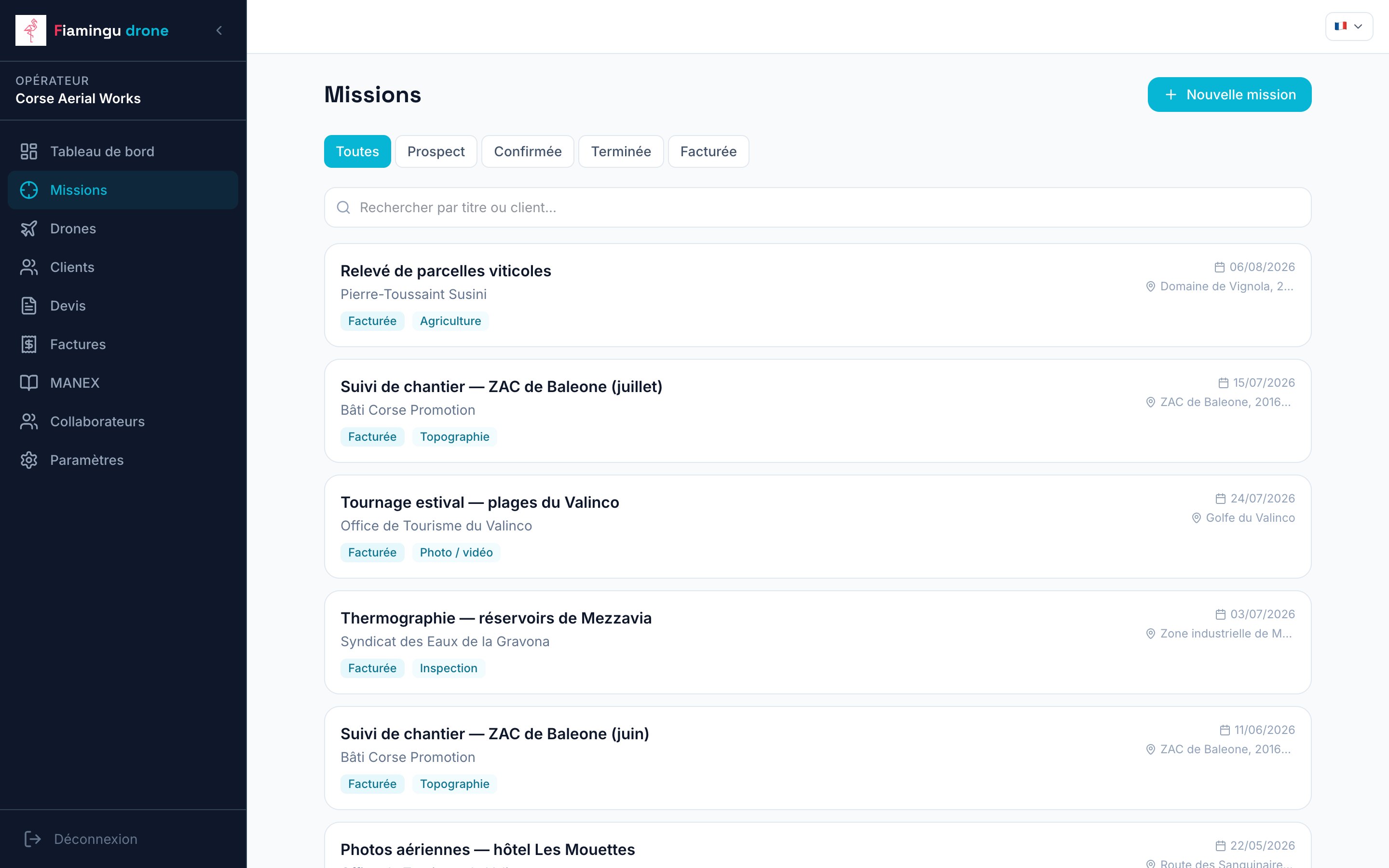Click the Paramètres gear icon
The image size is (1389, 868).
(29, 460)
